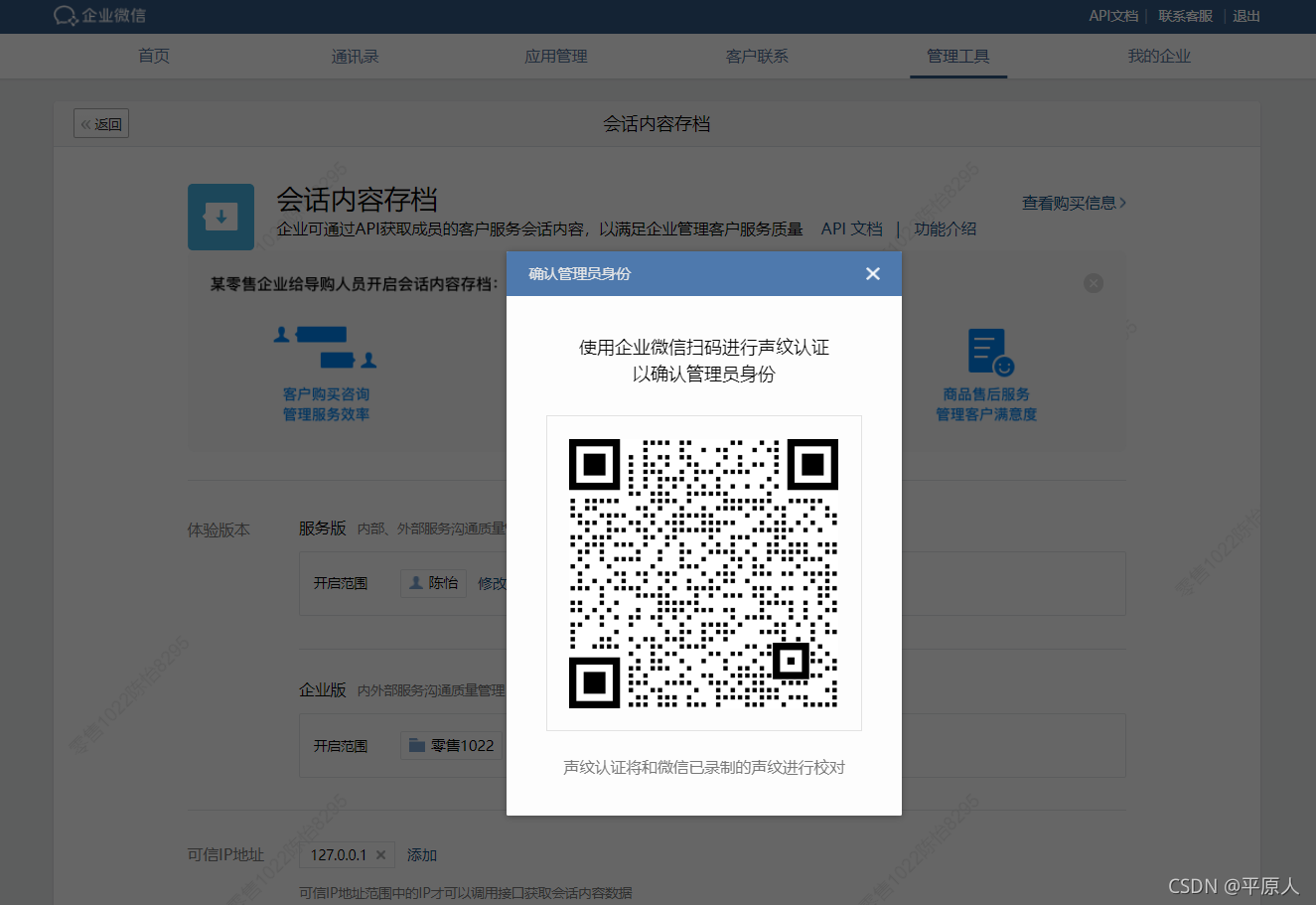Click the 可信IP地址 label
This screenshot has width=1316, height=905.
pyautogui.click(x=226, y=854)
